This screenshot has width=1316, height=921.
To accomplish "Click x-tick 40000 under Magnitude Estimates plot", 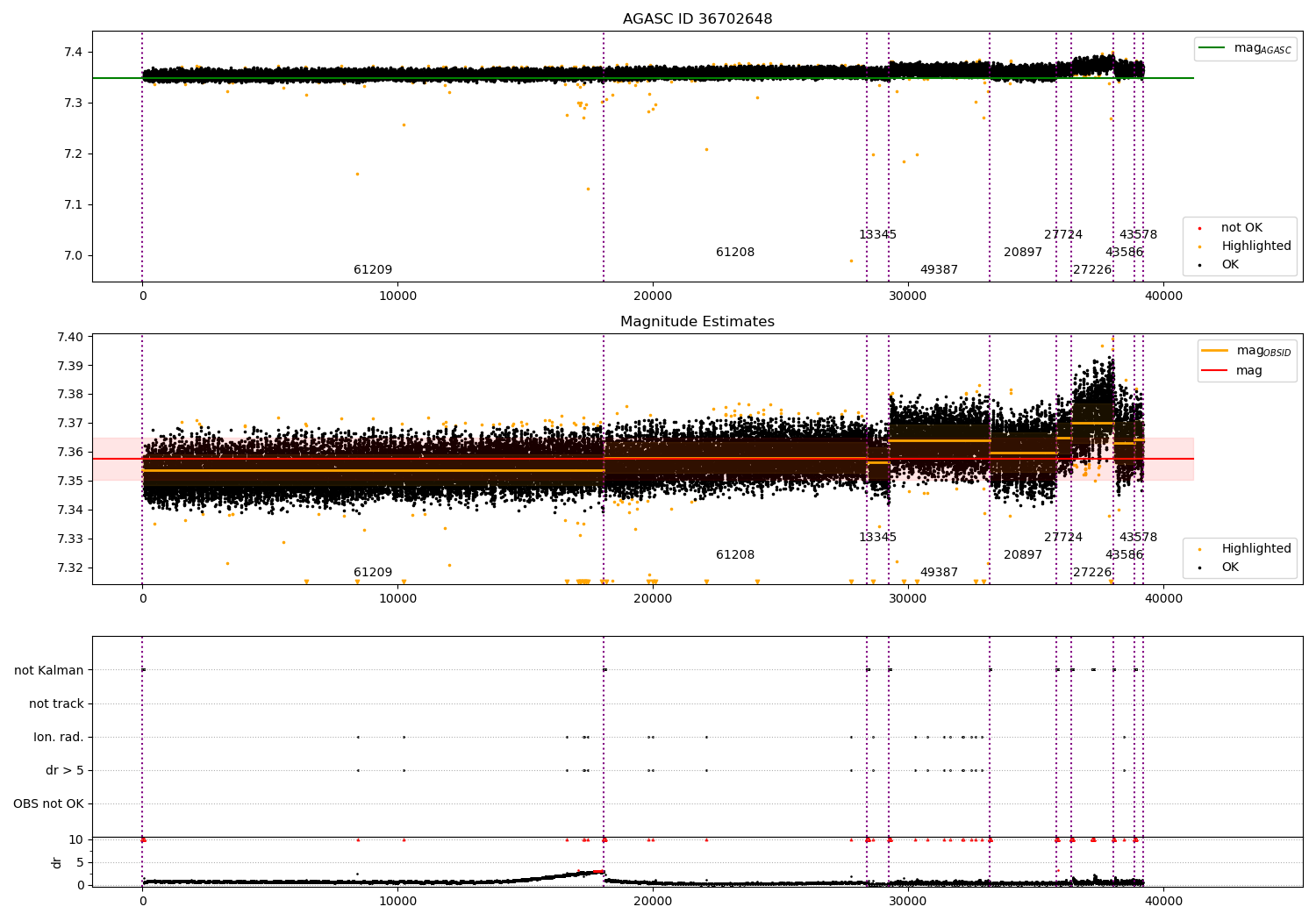I will pos(1163,598).
